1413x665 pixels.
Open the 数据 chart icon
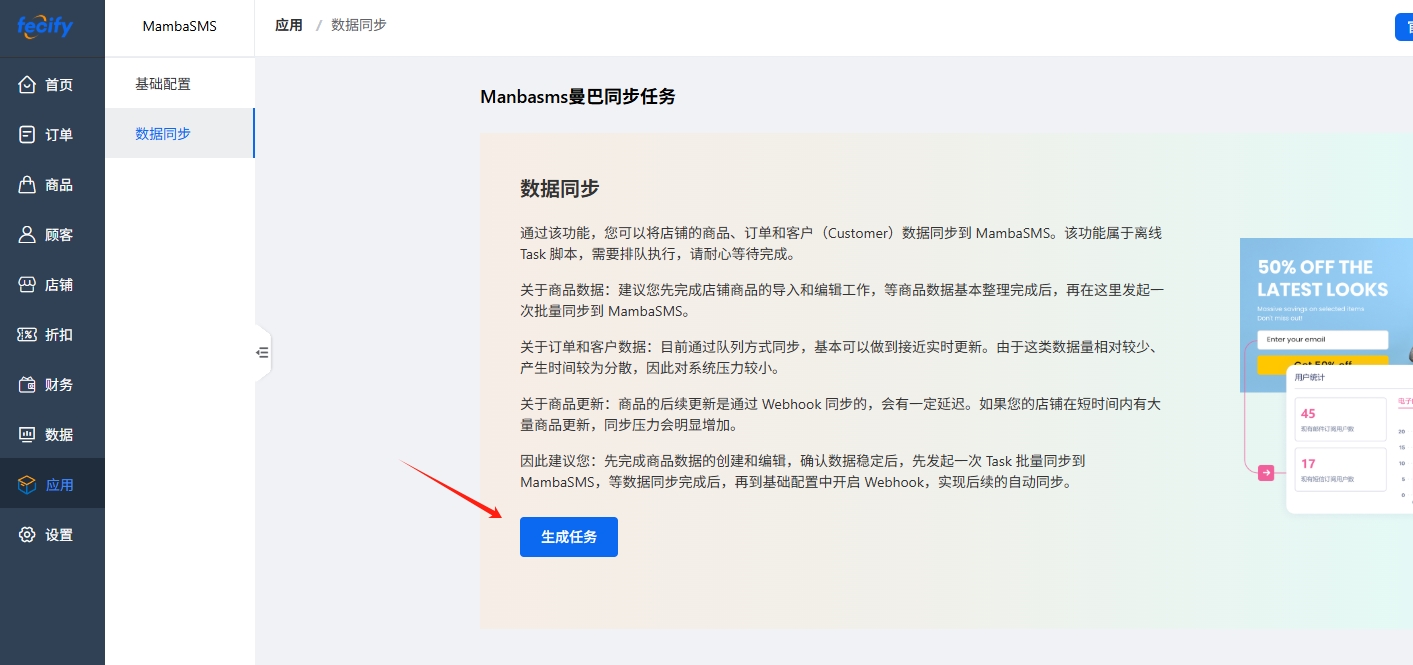[28, 435]
